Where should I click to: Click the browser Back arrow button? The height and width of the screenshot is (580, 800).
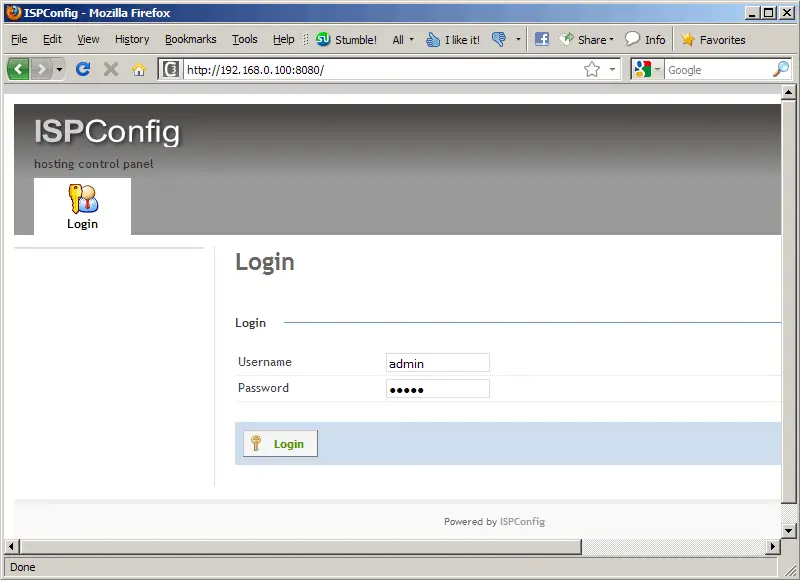point(19,69)
